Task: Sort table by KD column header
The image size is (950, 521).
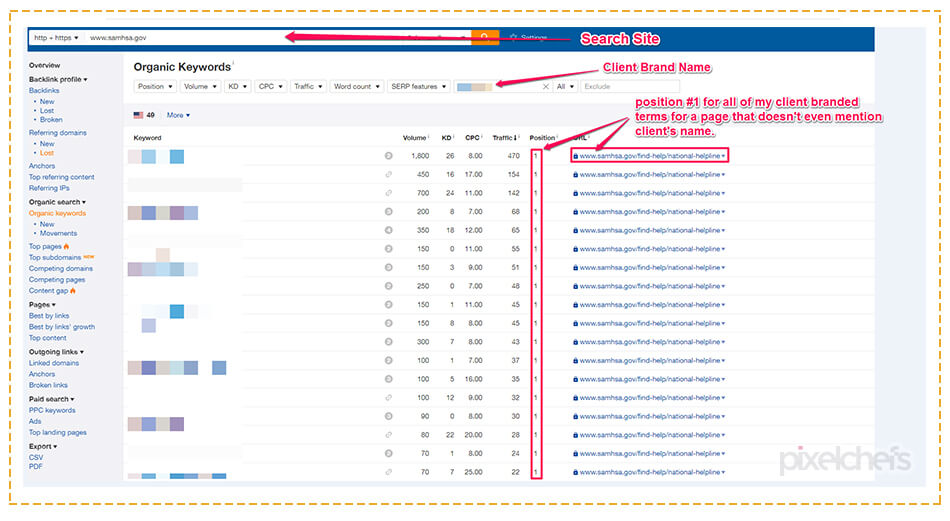Action: coord(447,138)
